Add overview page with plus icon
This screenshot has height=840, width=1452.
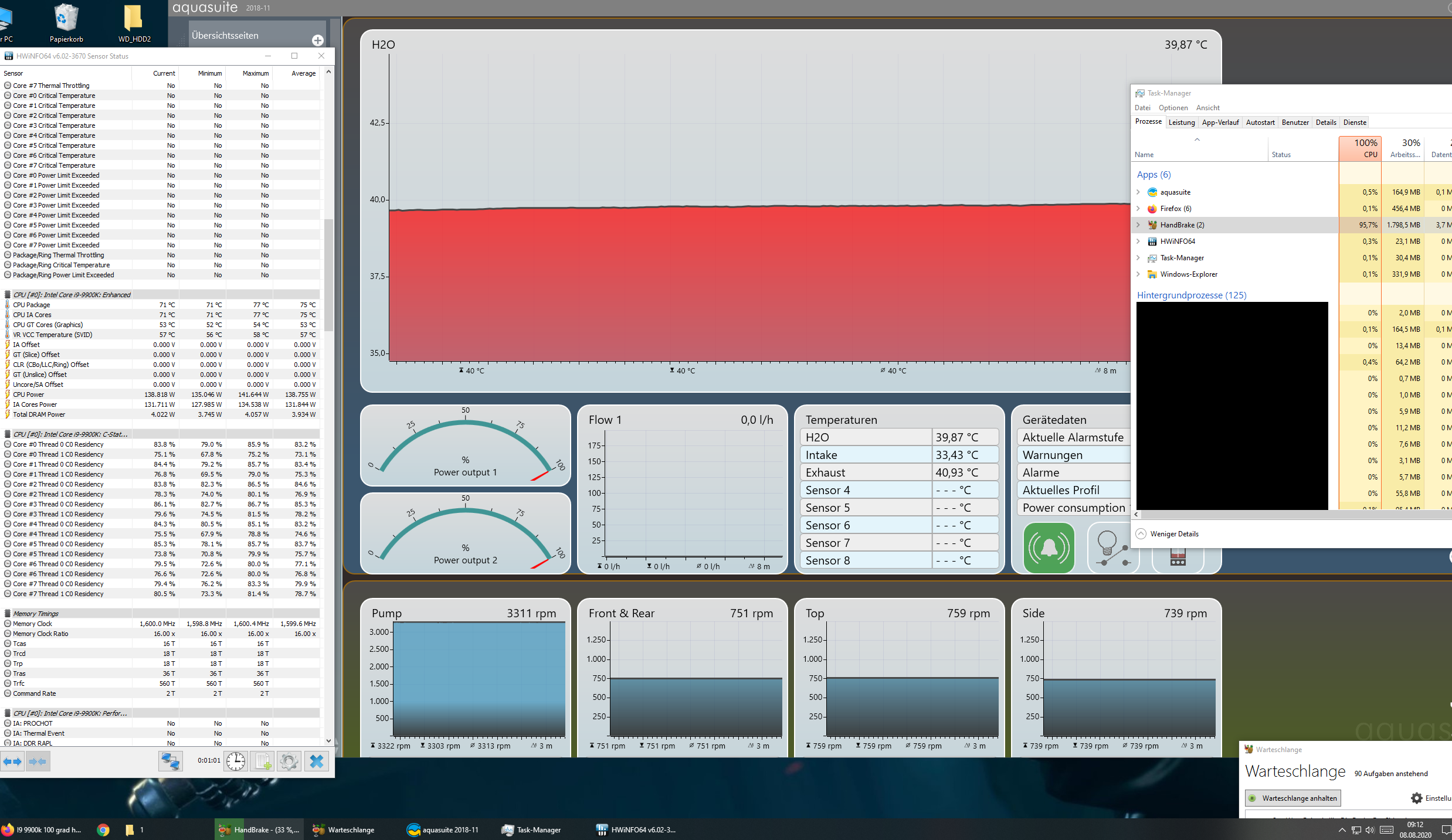tap(318, 40)
